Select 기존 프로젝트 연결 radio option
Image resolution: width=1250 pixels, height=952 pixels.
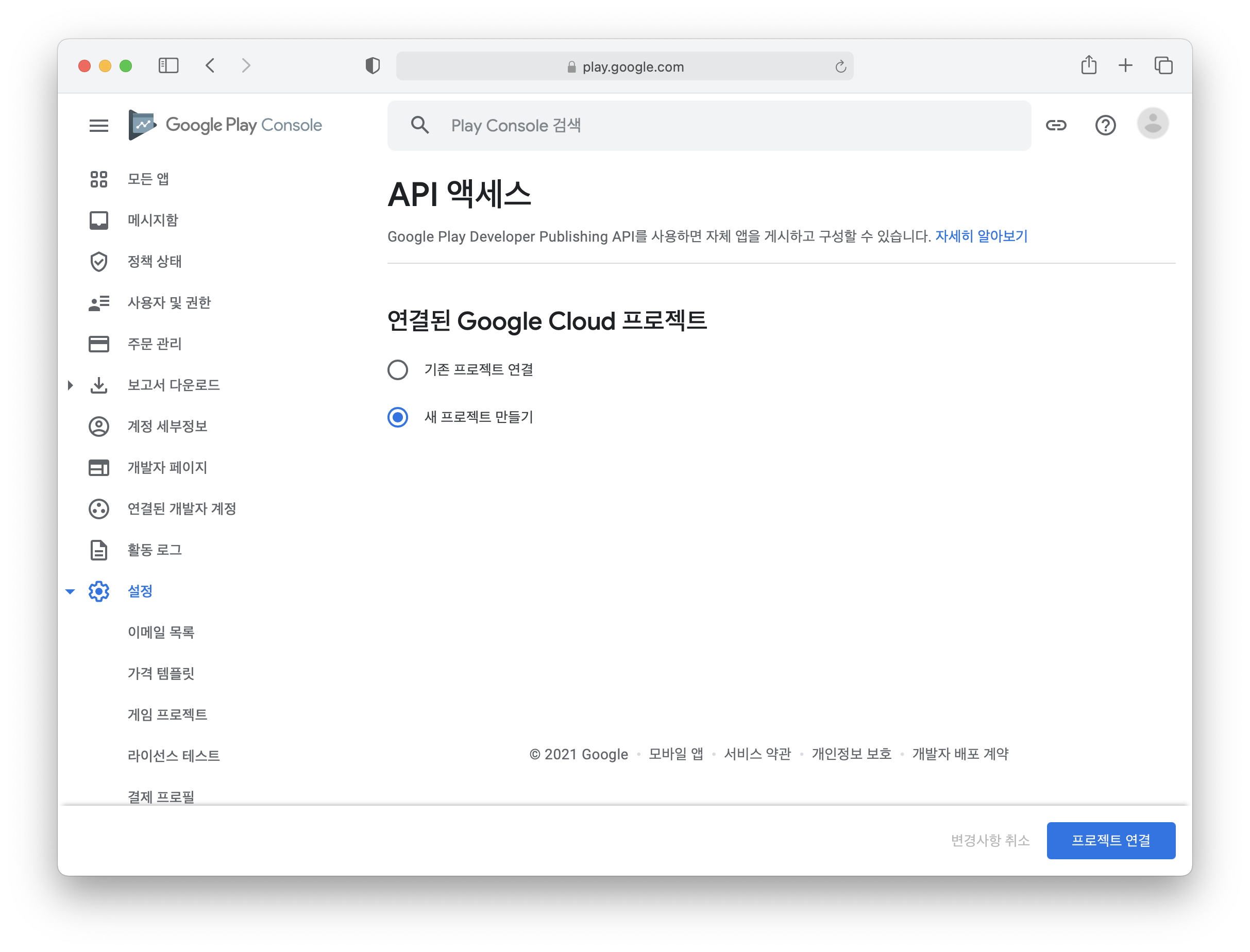coord(398,370)
